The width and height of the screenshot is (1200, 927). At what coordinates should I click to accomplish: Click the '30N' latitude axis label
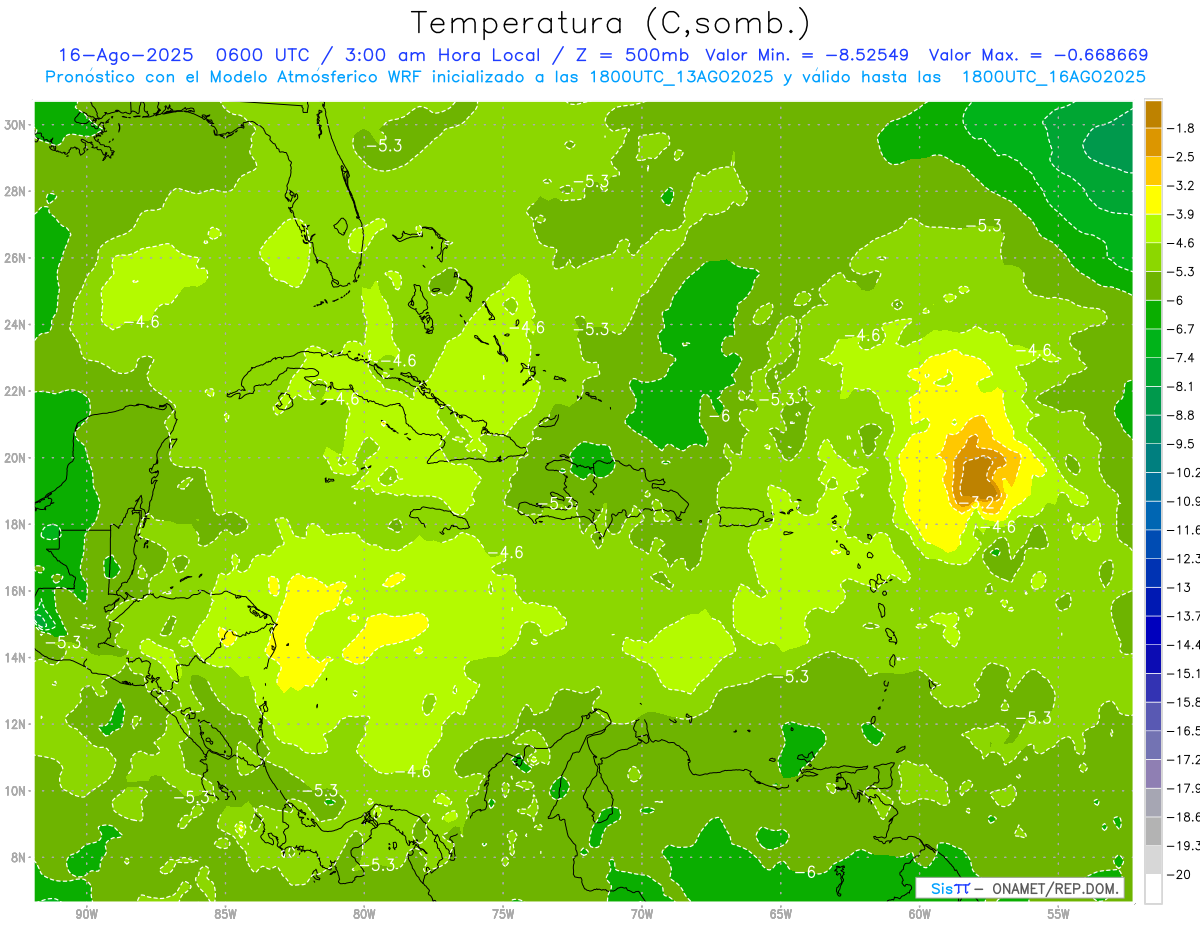click(17, 125)
